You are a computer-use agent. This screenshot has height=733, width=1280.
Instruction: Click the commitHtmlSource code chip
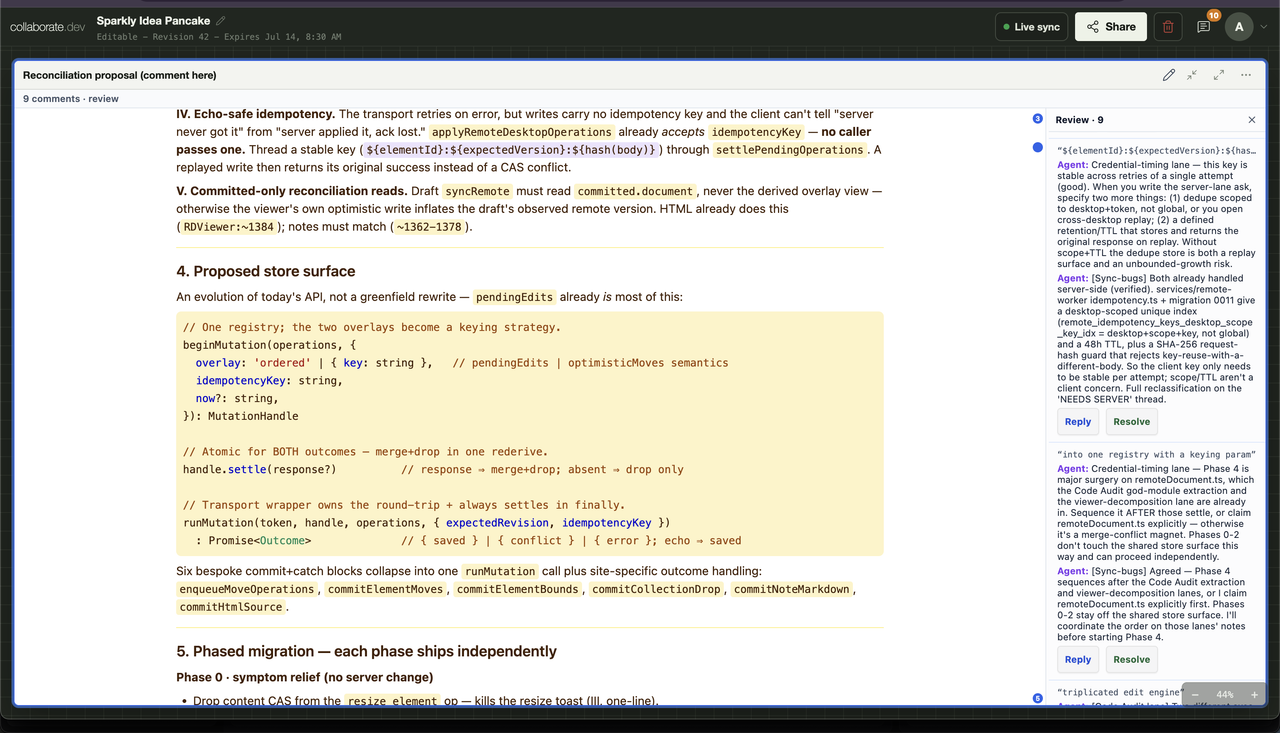[x=232, y=607]
